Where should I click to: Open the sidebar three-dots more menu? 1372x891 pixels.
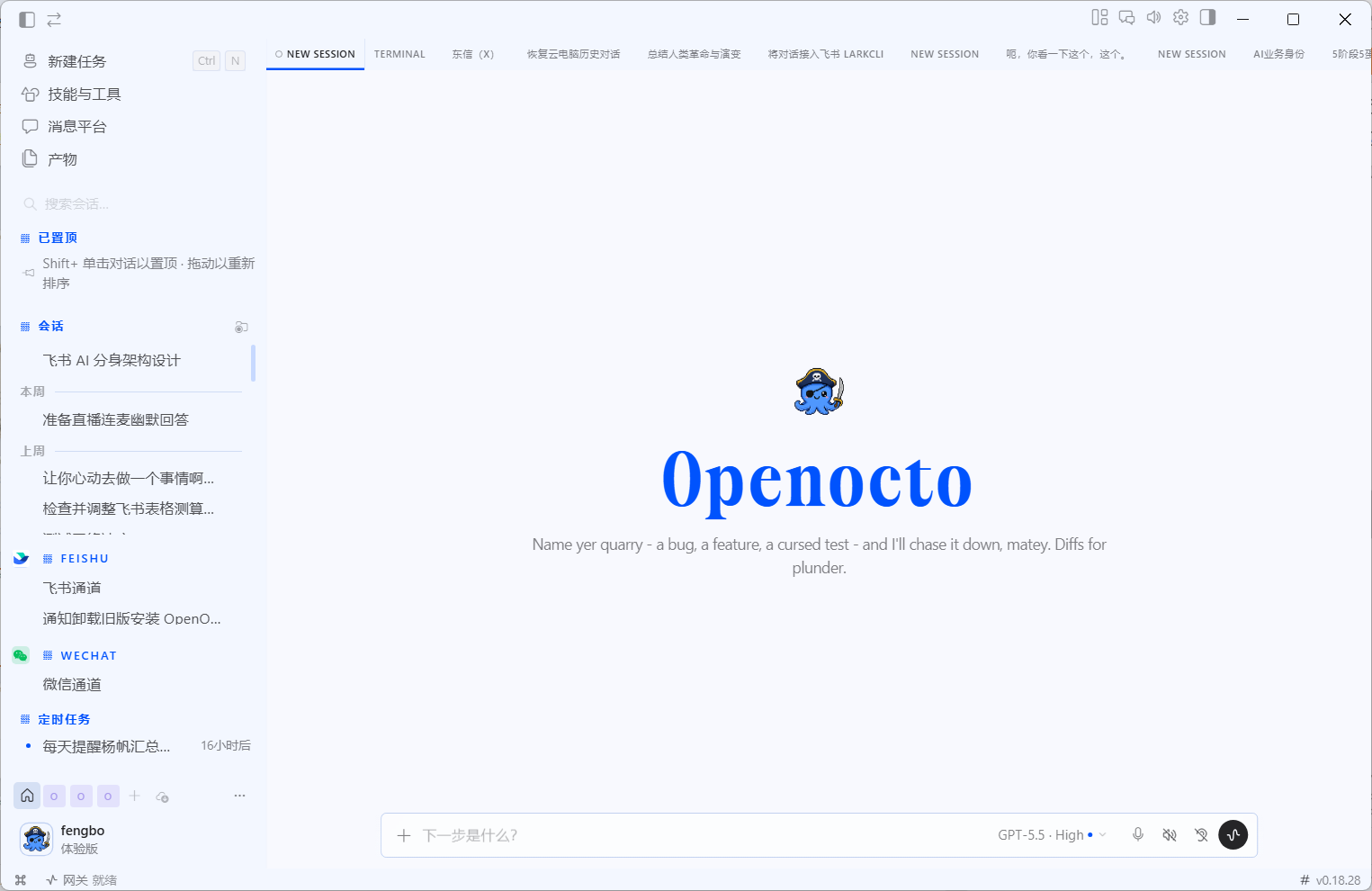[x=239, y=796]
